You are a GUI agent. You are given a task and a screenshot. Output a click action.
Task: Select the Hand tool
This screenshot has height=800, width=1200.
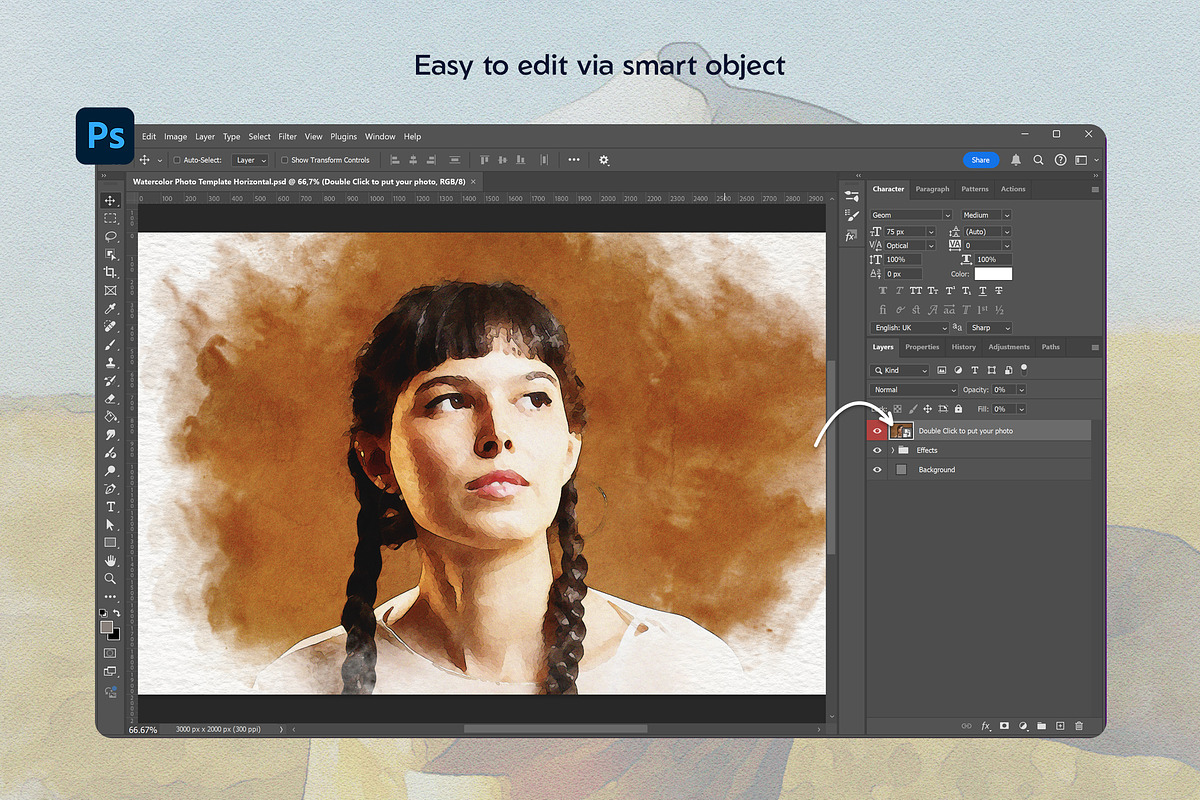point(110,561)
